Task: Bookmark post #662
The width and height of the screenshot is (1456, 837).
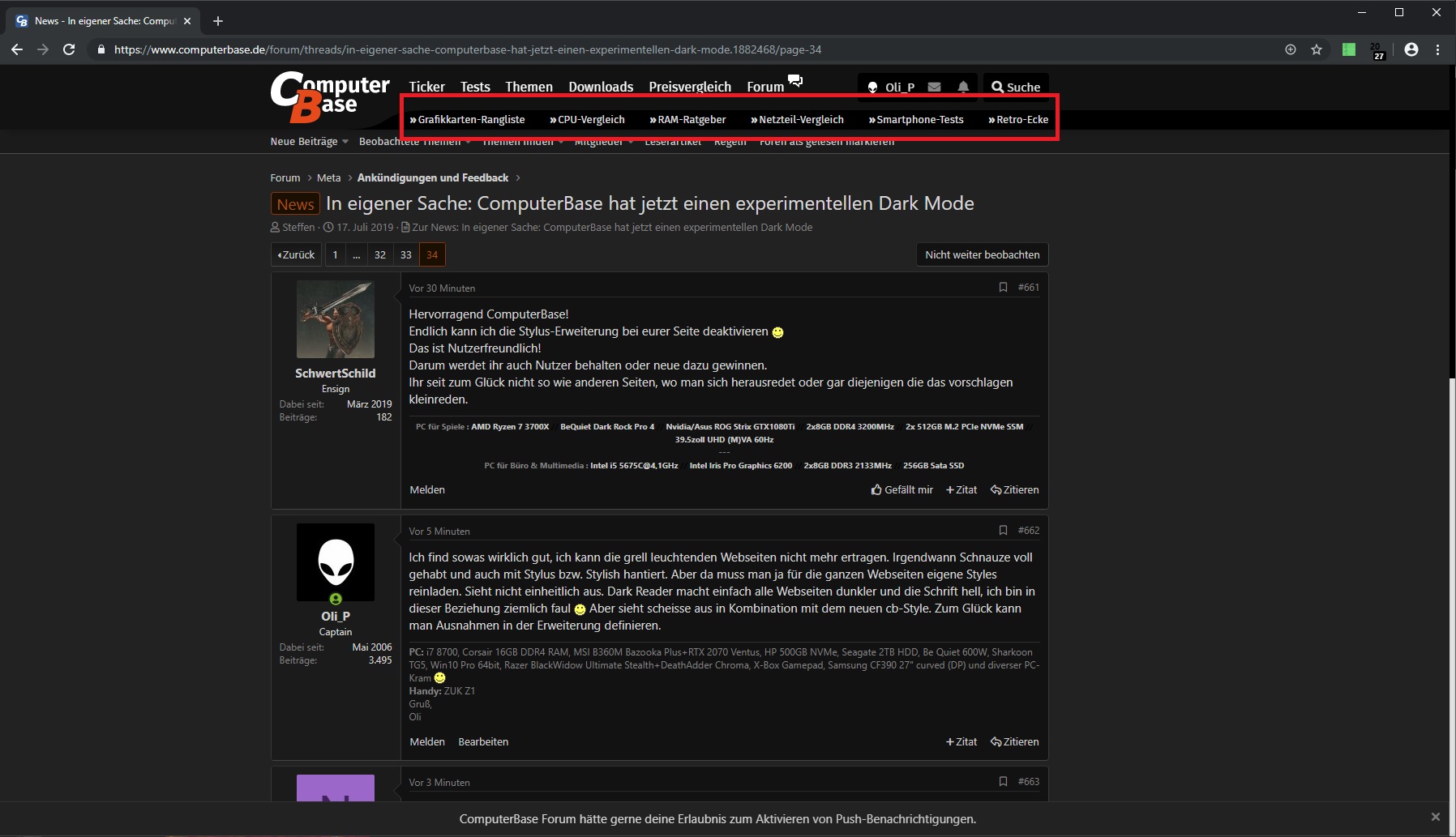Action: pos(1003,530)
